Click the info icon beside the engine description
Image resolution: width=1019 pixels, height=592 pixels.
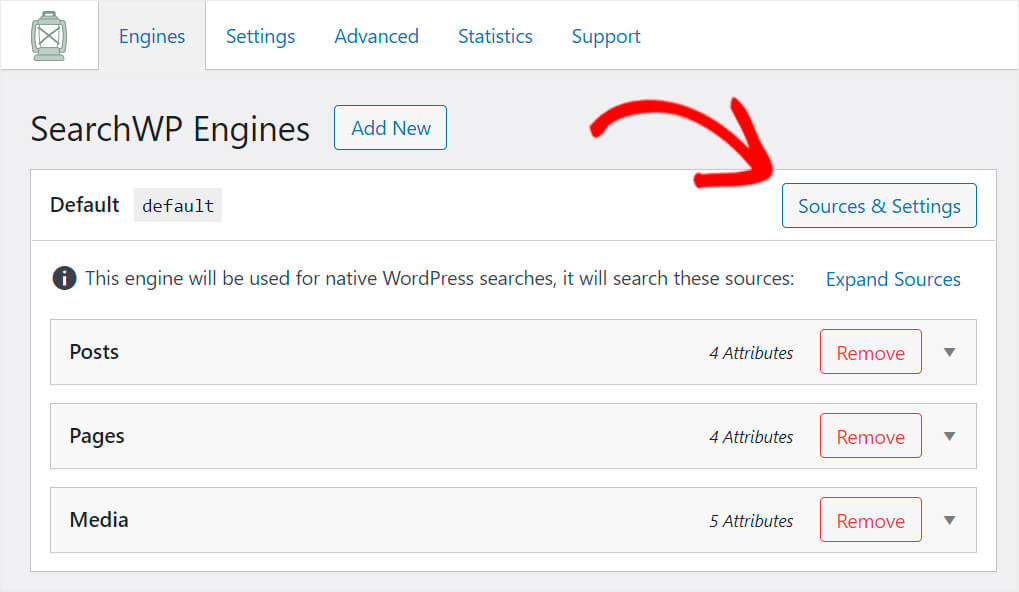click(x=64, y=278)
